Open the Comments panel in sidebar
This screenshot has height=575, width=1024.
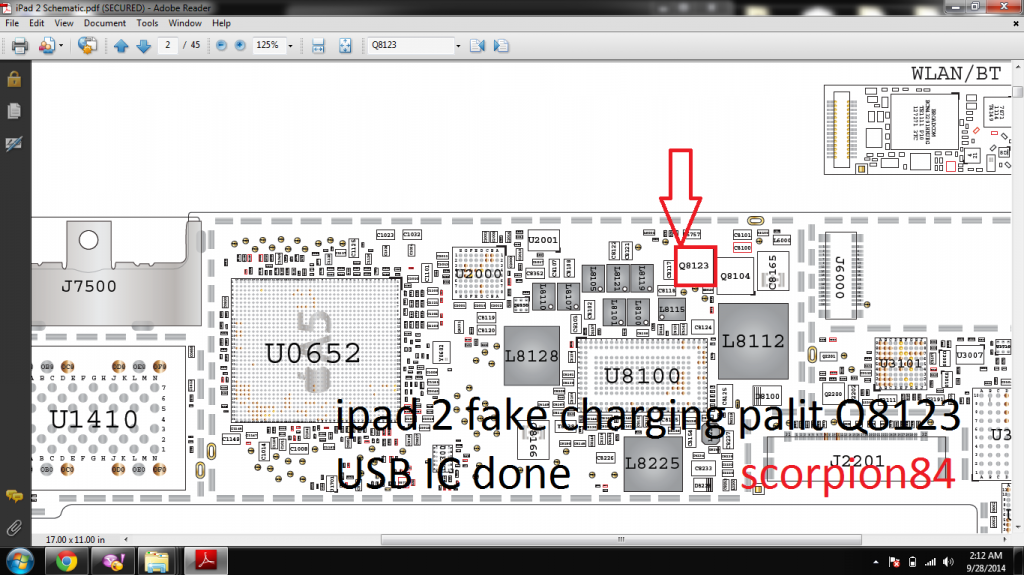pos(14,496)
